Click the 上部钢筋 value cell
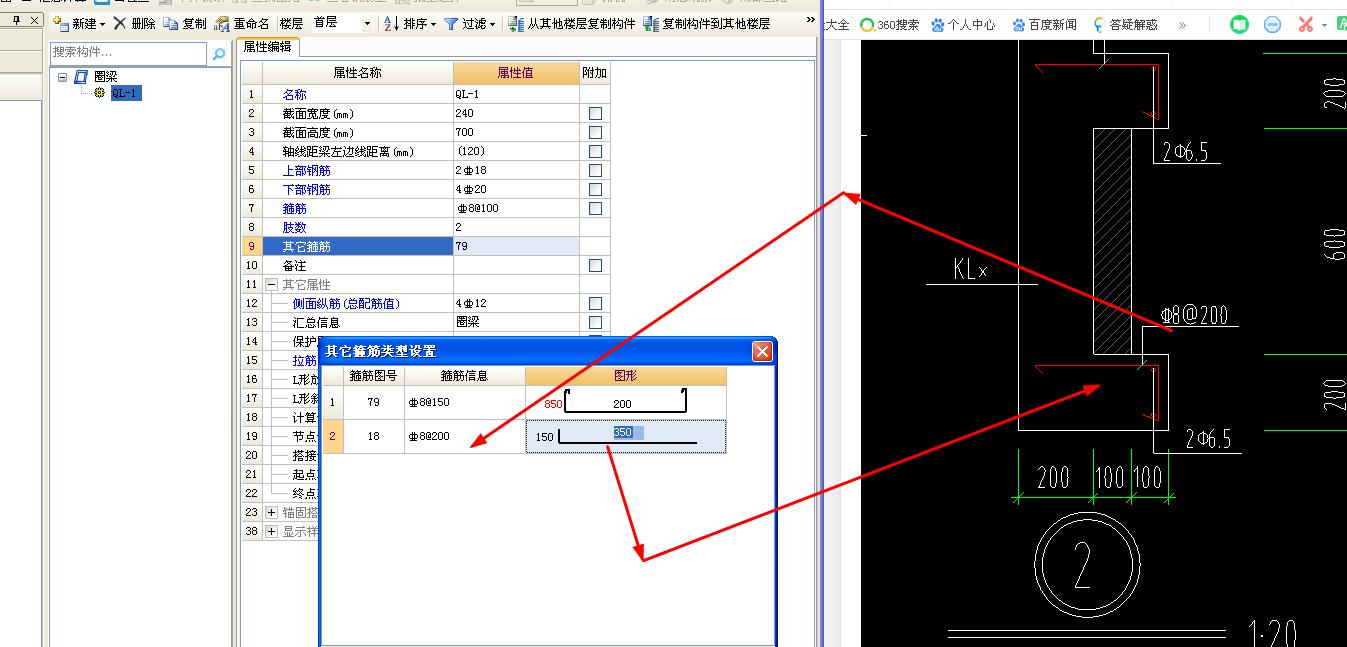 [x=516, y=170]
